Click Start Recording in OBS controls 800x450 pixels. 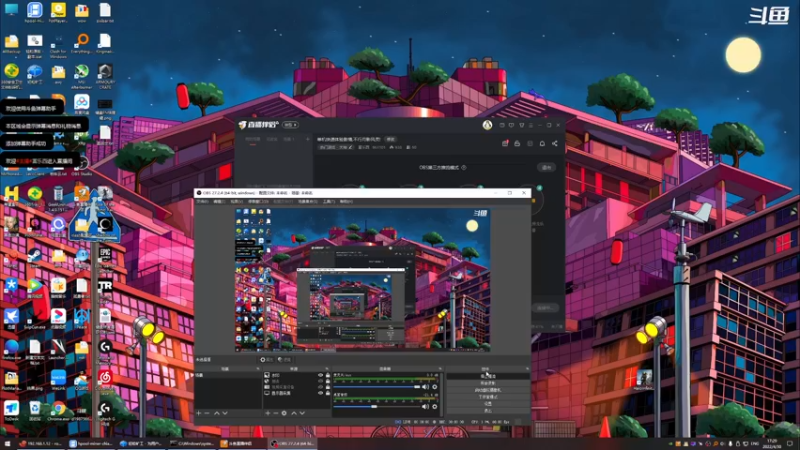[488, 383]
